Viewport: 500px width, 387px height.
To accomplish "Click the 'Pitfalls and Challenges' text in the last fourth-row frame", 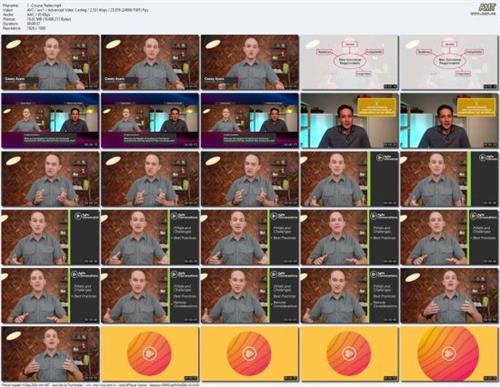I will [x=482, y=230].
